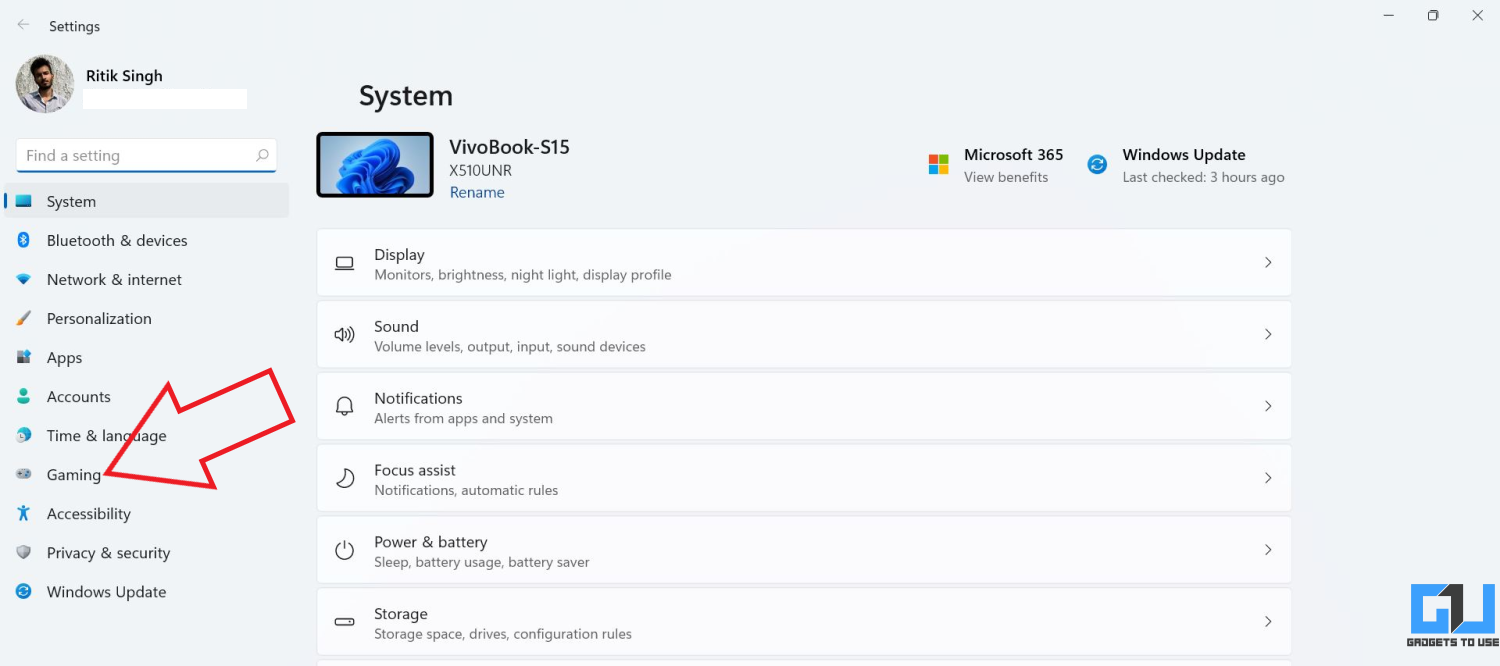This screenshot has height=666, width=1500.
Task: Select System in the sidebar
Action: point(147,201)
